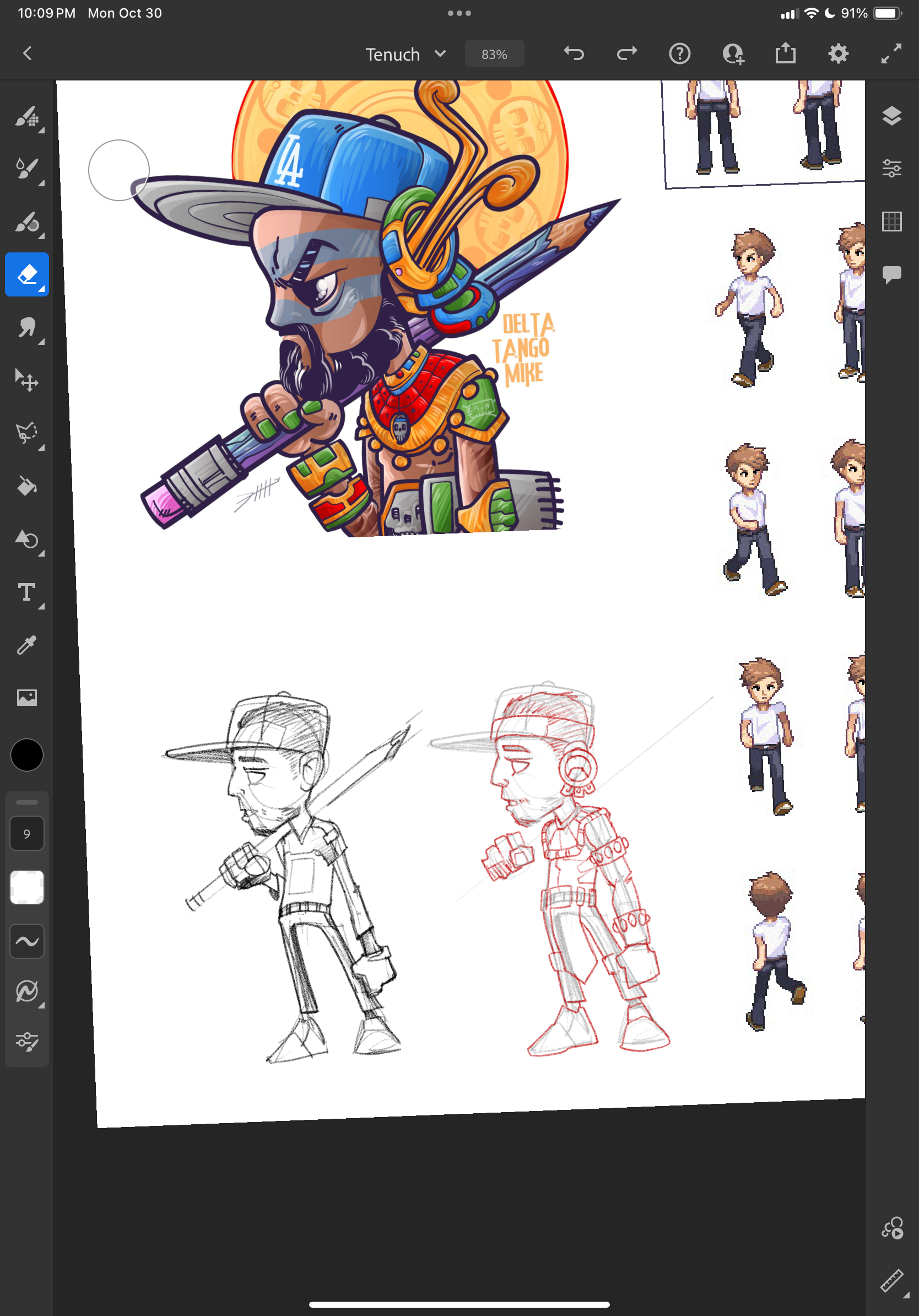919x1316 pixels.
Task: Show the Layers panel
Action: tap(891, 116)
